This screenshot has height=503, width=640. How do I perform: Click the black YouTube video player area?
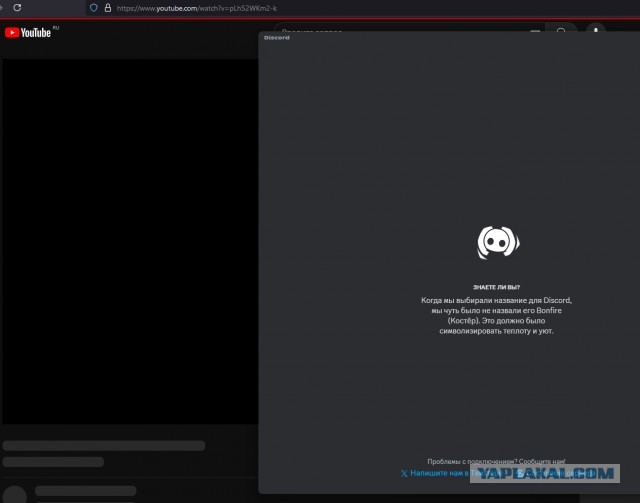point(130,241)
